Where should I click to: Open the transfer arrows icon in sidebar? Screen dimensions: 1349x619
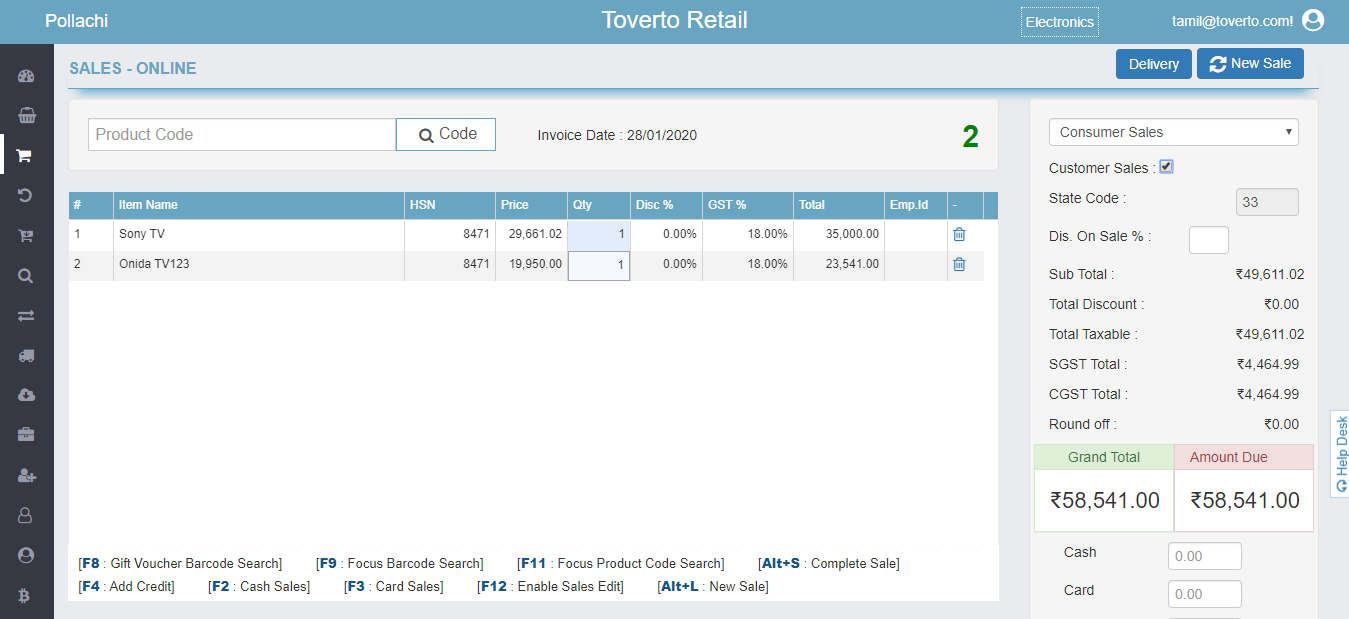pyautogui.click(x=26, y=316)
